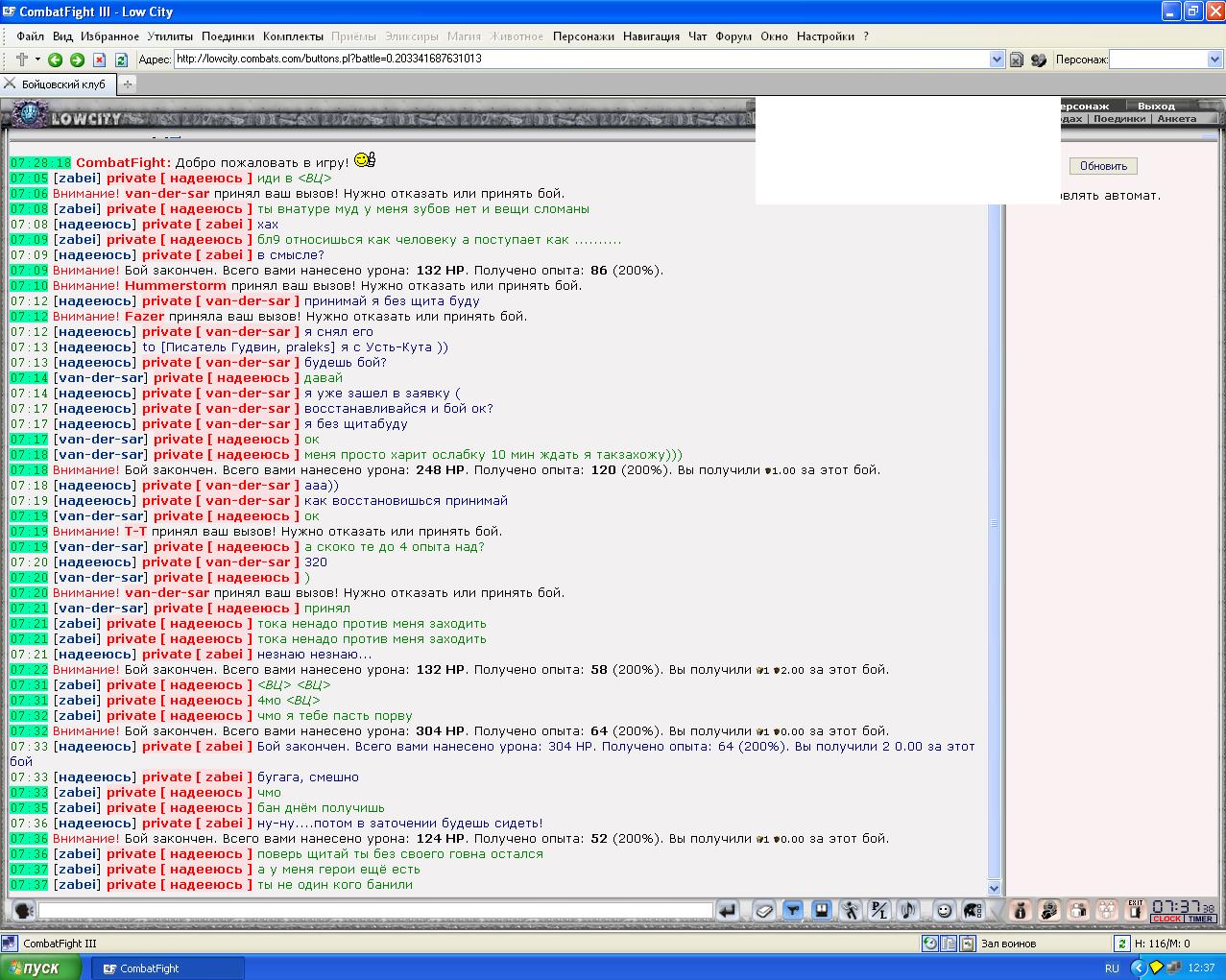Open the Персонаж combo box
This screenshot has height=980, width=1226.
1166,60
